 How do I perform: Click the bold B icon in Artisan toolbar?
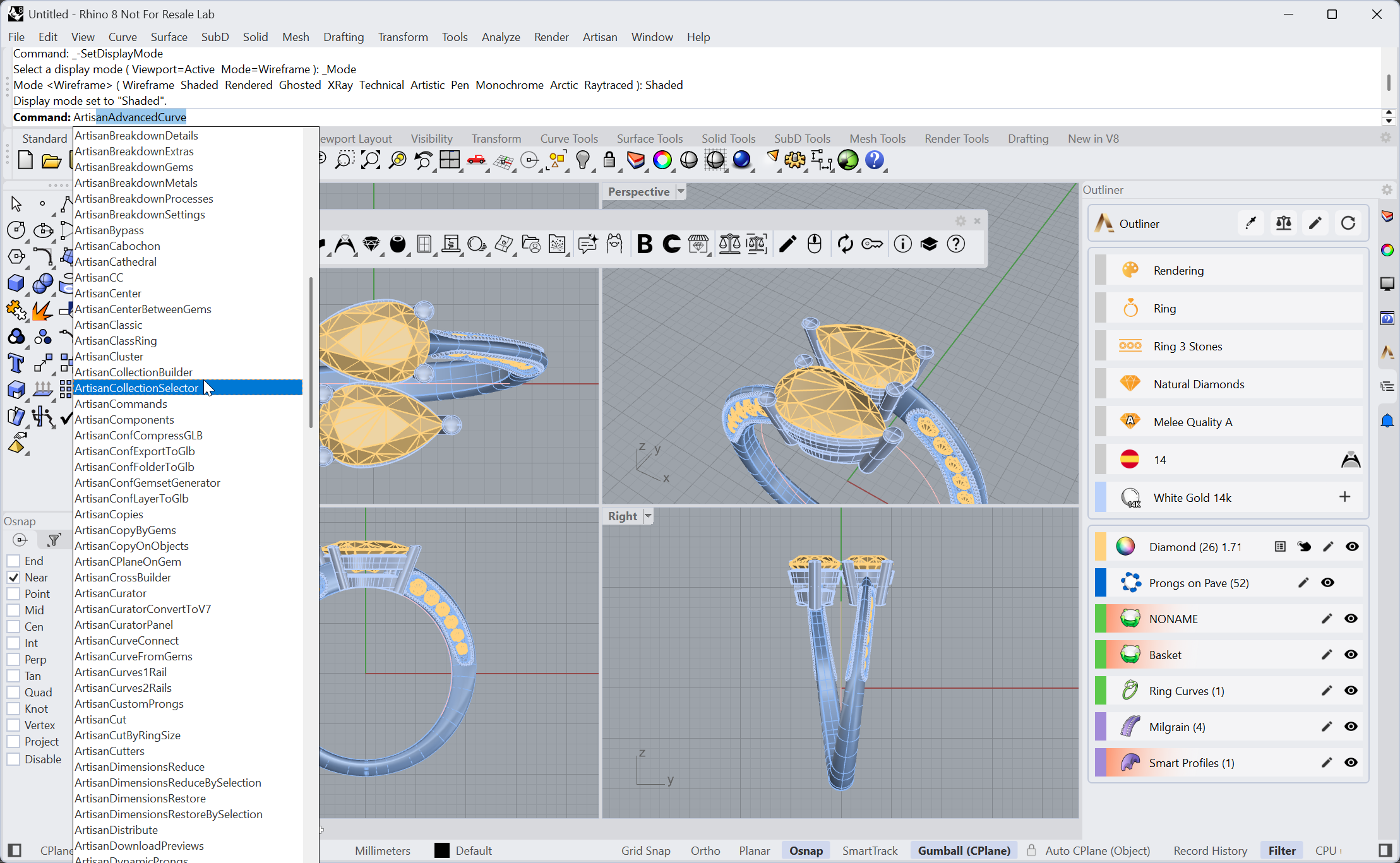point(645,244)
